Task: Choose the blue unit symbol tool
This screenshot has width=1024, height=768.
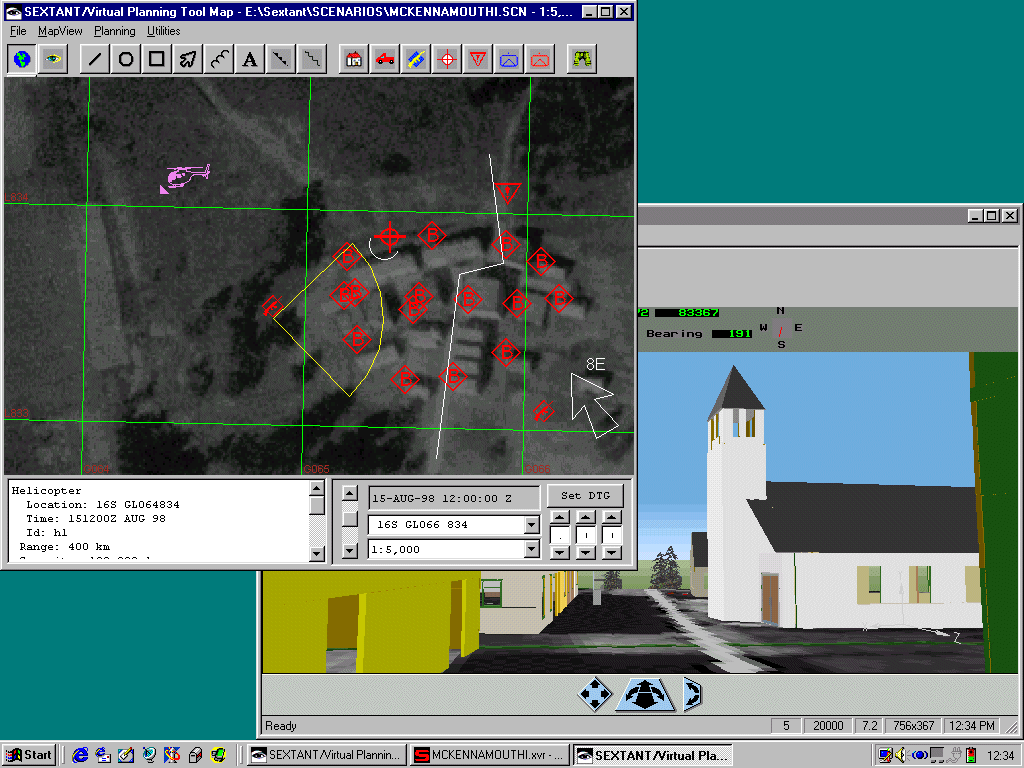Action: pos(509,59)
